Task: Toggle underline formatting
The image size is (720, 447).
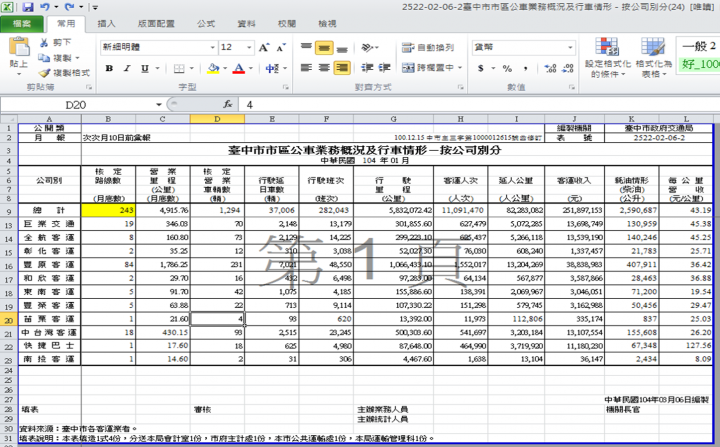Action: (x=145, y=68)
